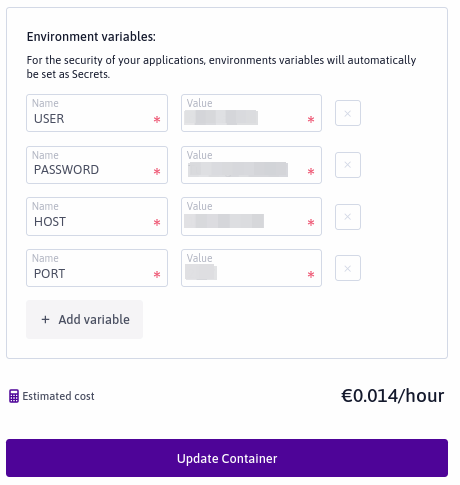Add a new environment variable
Image resolution: width=460 pixels, height=485 pixels.
point(84,319)
